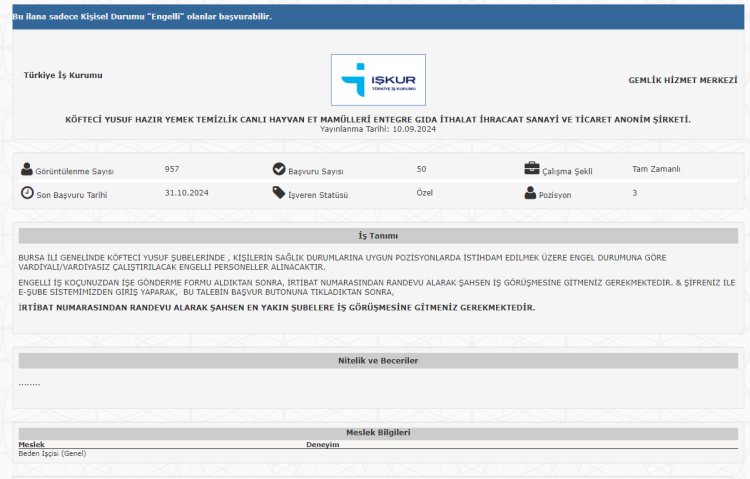Click the 31.10.2024 deadline date value
Viewport: 750px width, 479px height.
186,192
